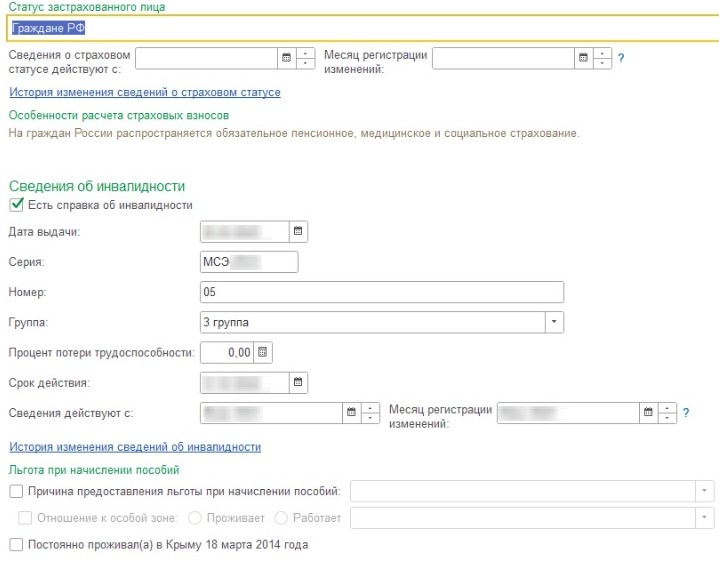
Task: Click label Льгота при начислении пособий
Action: [94, 470]
